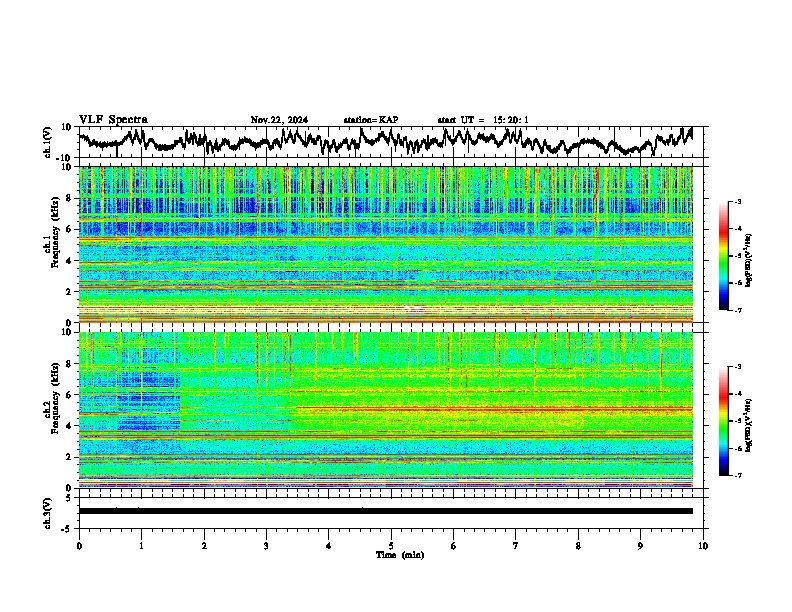Click the time axis tick '1'

point(141,546)
